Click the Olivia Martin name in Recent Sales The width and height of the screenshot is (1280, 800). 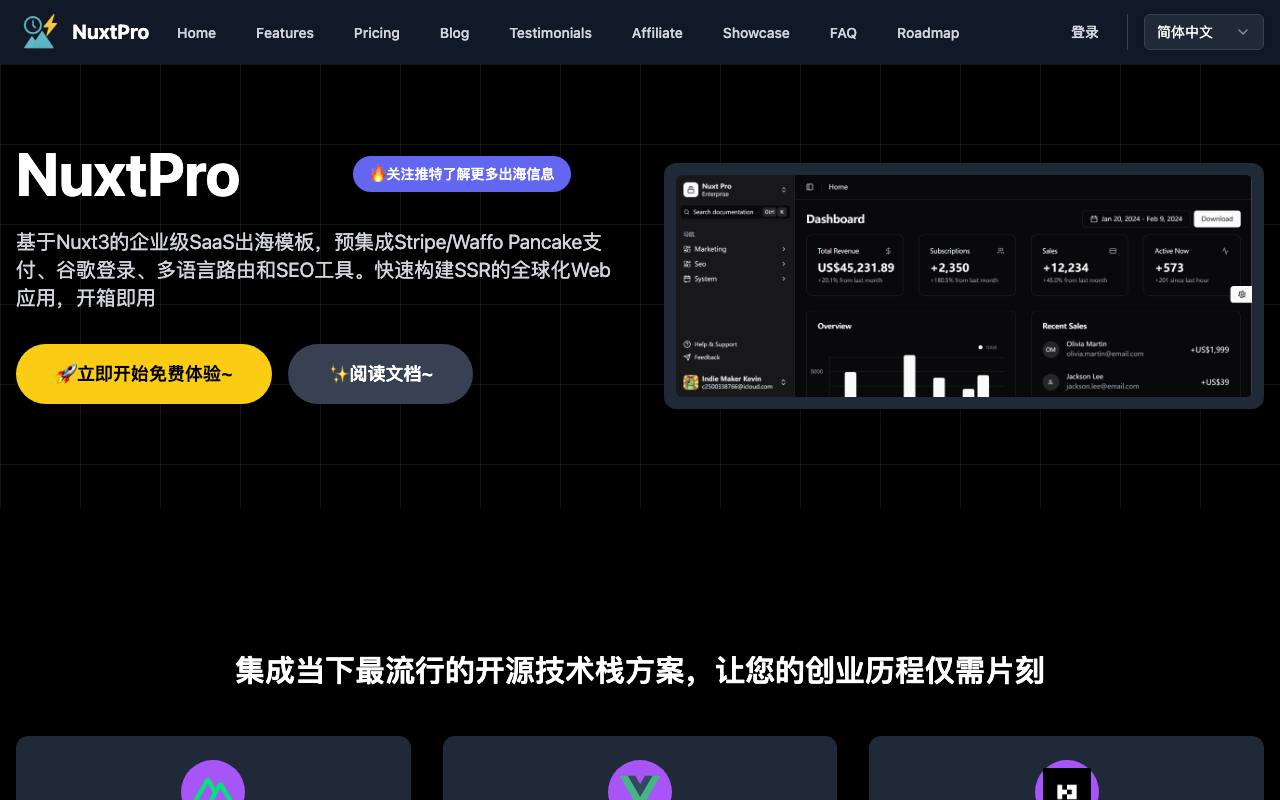(x=1086, y=344)
